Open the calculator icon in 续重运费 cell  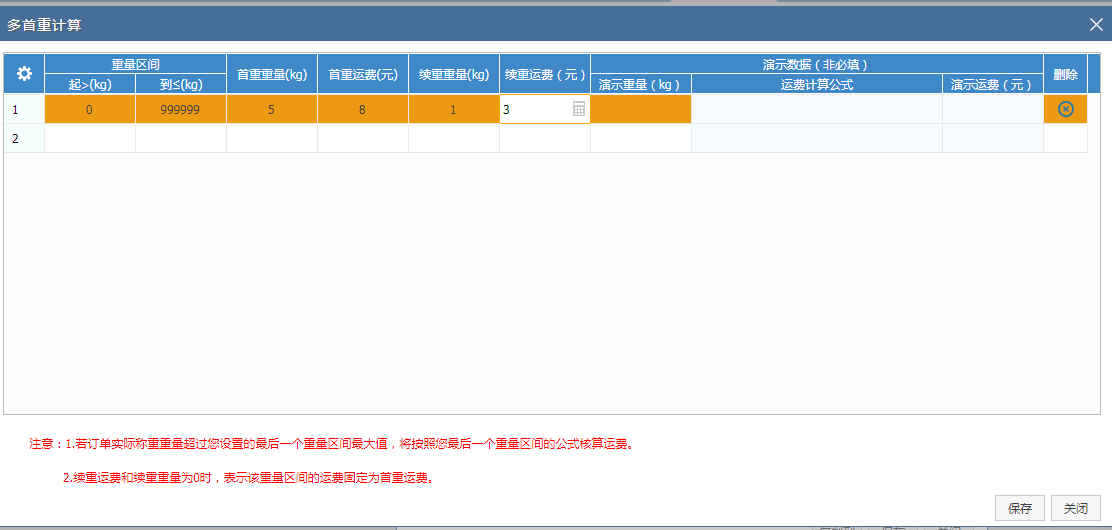(x=579, y=109)
